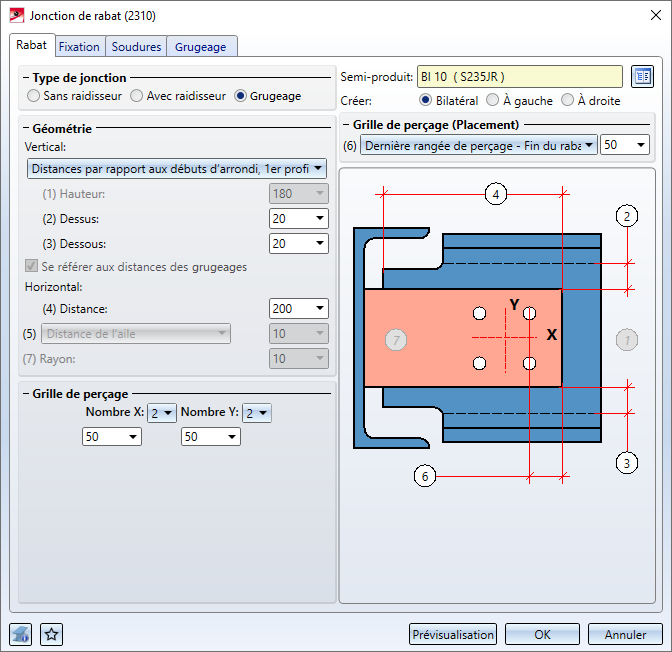Click the Annuler button
The height and width of the screenshot is (652, 672).
tap(625, 634)
